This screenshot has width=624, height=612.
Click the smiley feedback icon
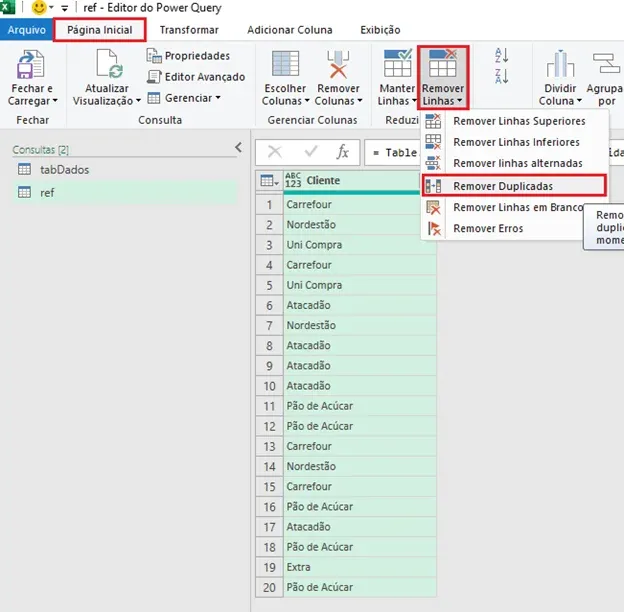click(x=39, y=7)
